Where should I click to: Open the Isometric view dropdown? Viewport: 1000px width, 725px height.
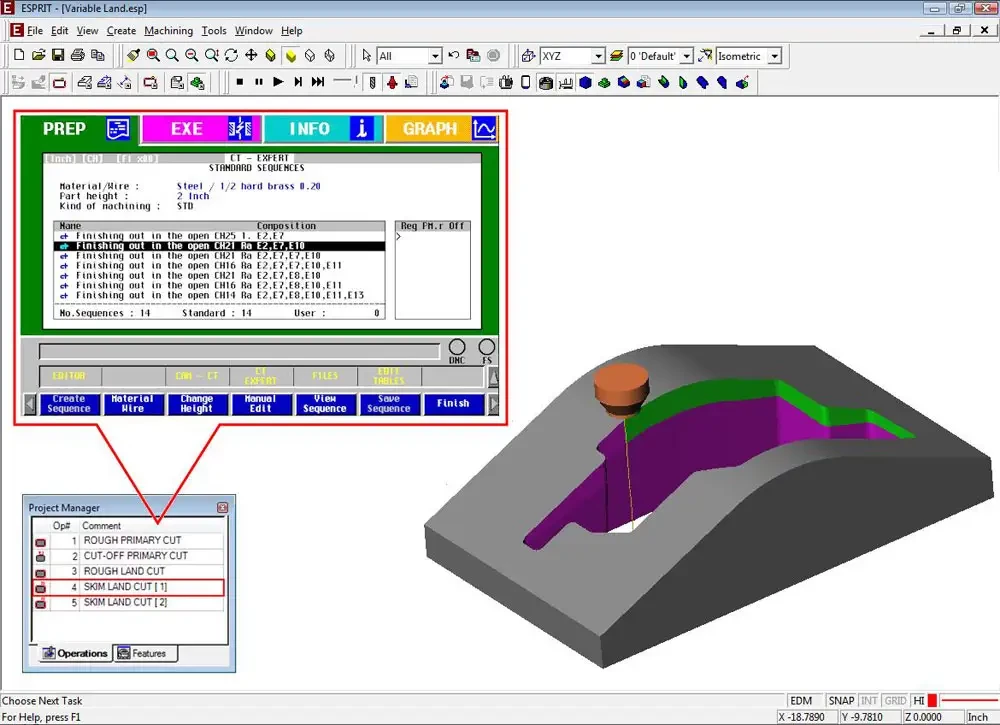774,56
